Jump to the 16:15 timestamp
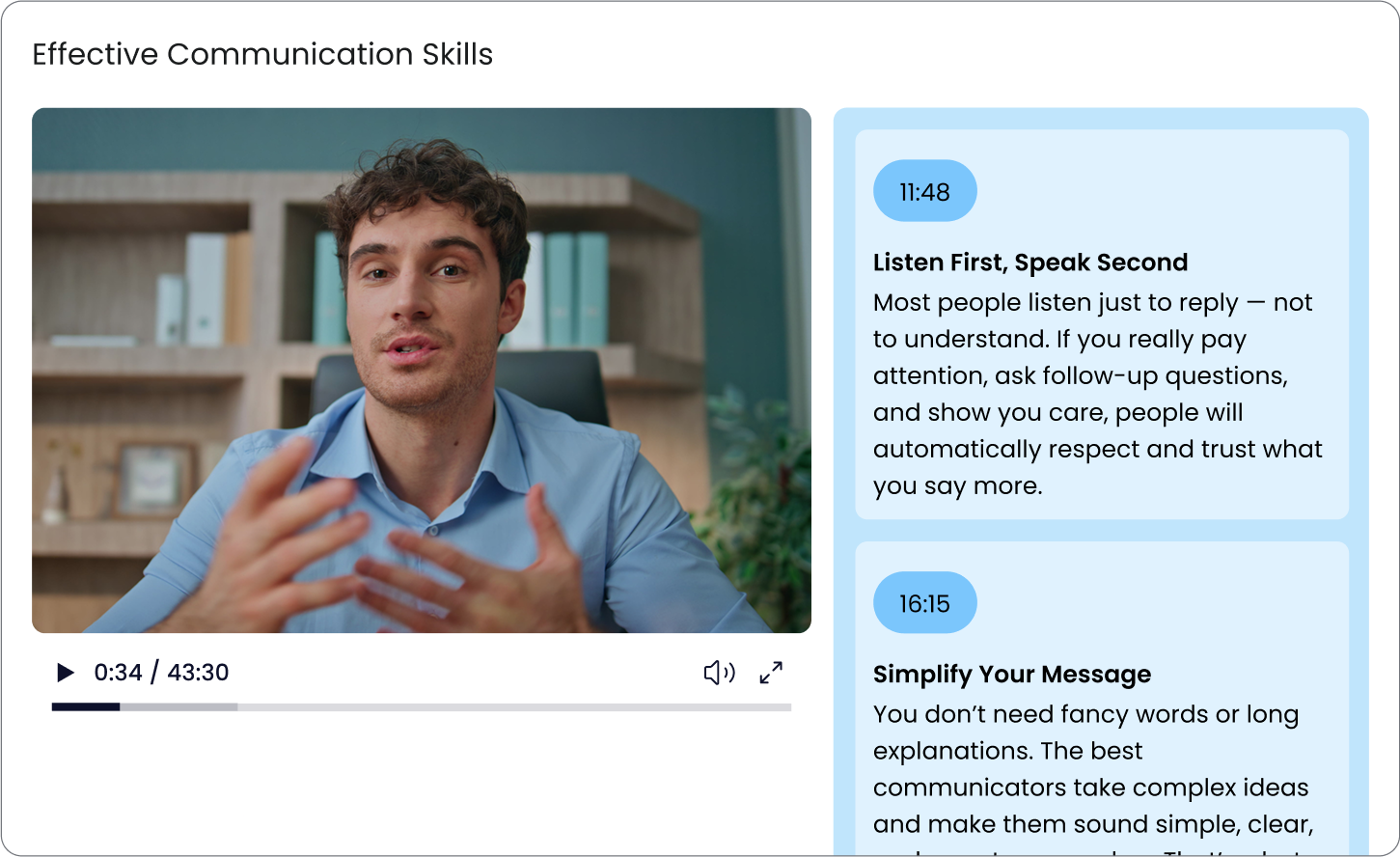This screenshot has height=857, width=1400. (x=924, y=603)
